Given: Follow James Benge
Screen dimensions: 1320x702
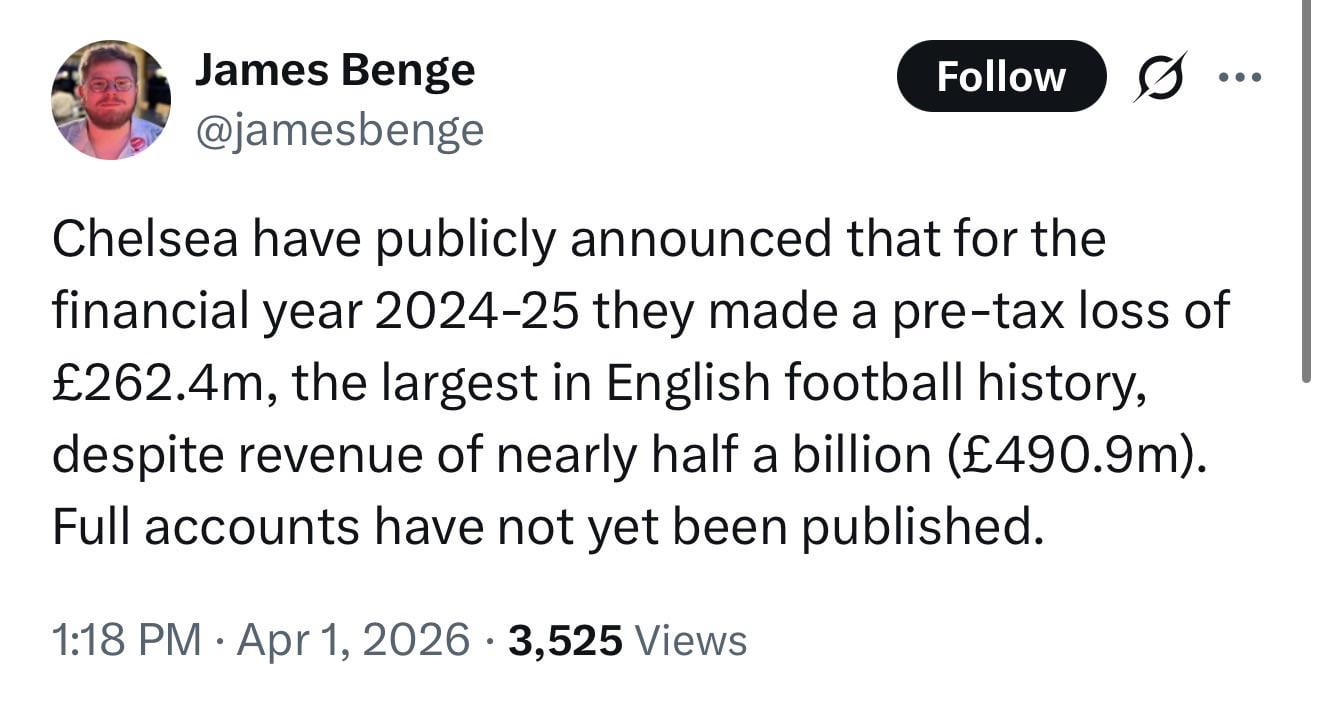Looking at the screenshot, I should (1001, 76).
